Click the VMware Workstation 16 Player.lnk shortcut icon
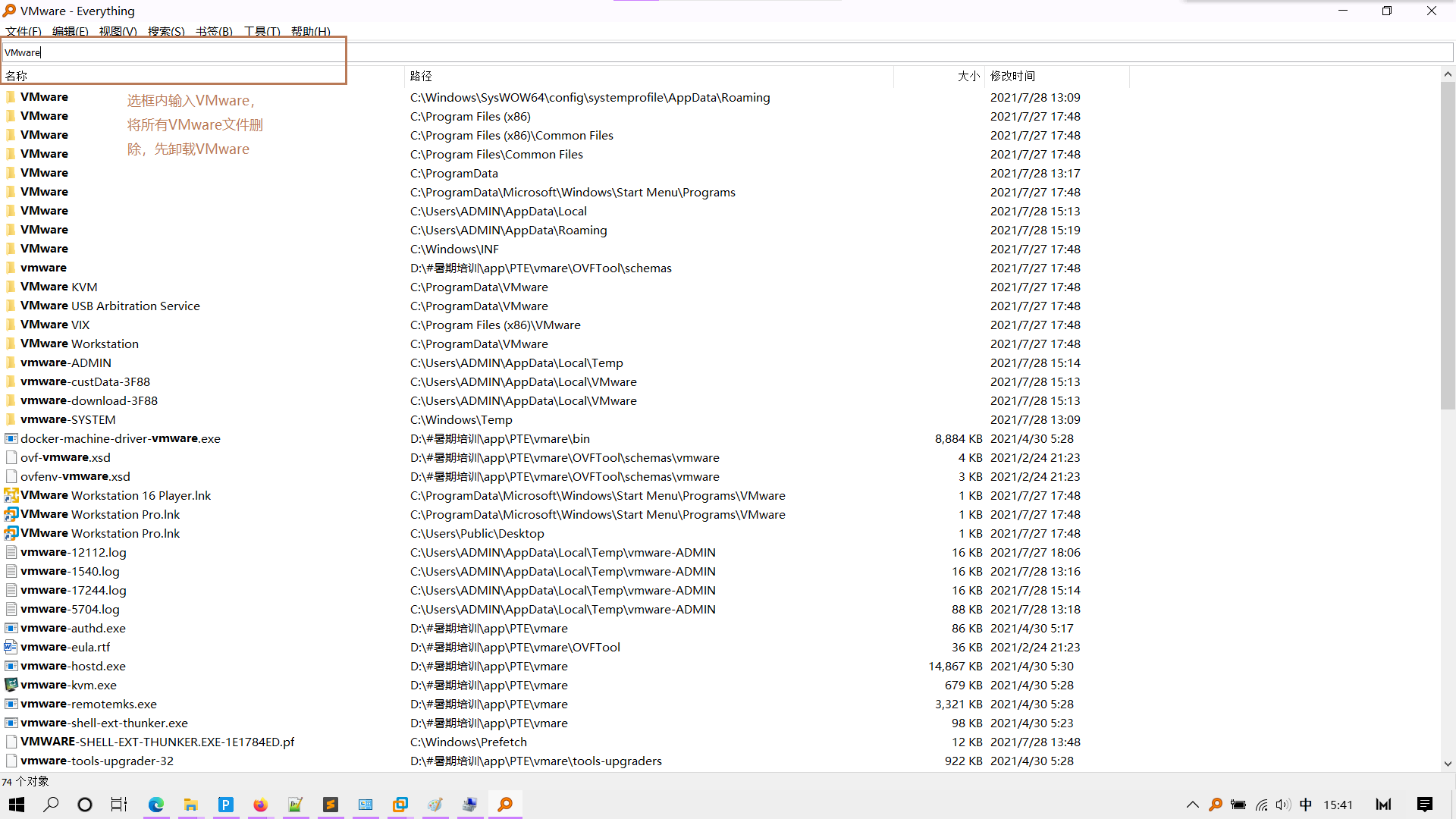This screenshot has height=819, width=1456. point(11,495)
